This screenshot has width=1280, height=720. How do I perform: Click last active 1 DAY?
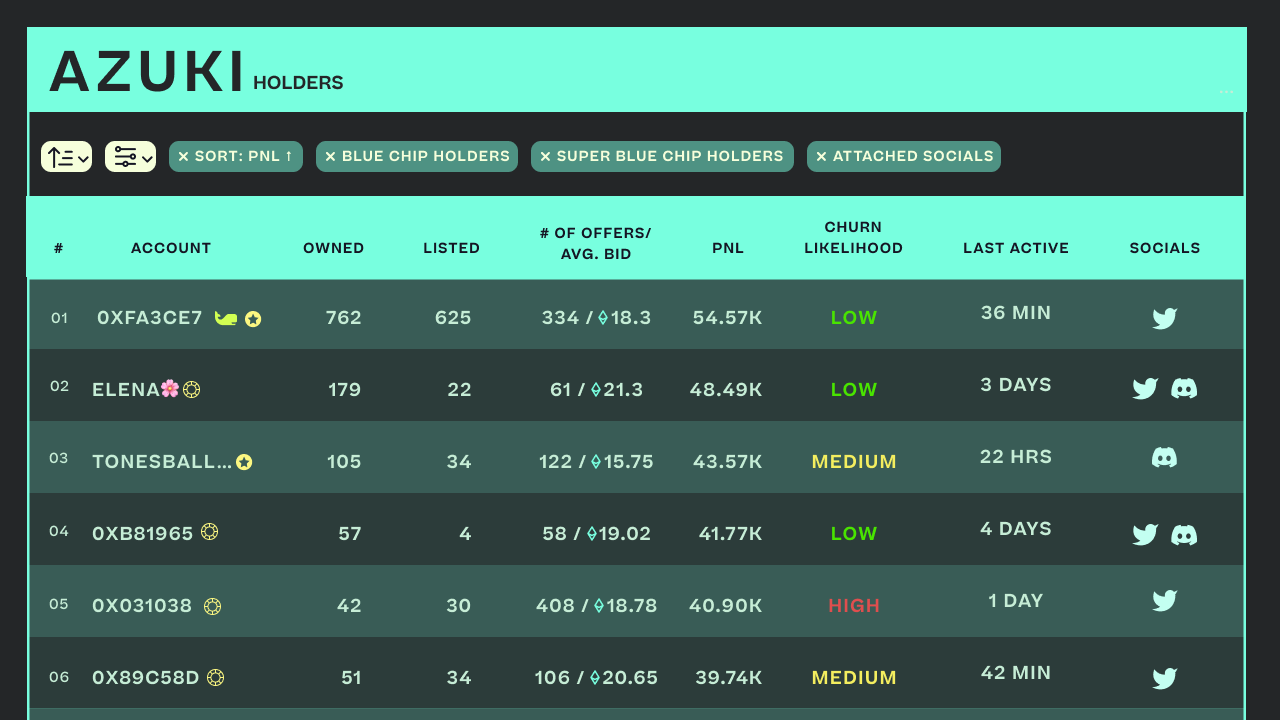point(1016,601)
